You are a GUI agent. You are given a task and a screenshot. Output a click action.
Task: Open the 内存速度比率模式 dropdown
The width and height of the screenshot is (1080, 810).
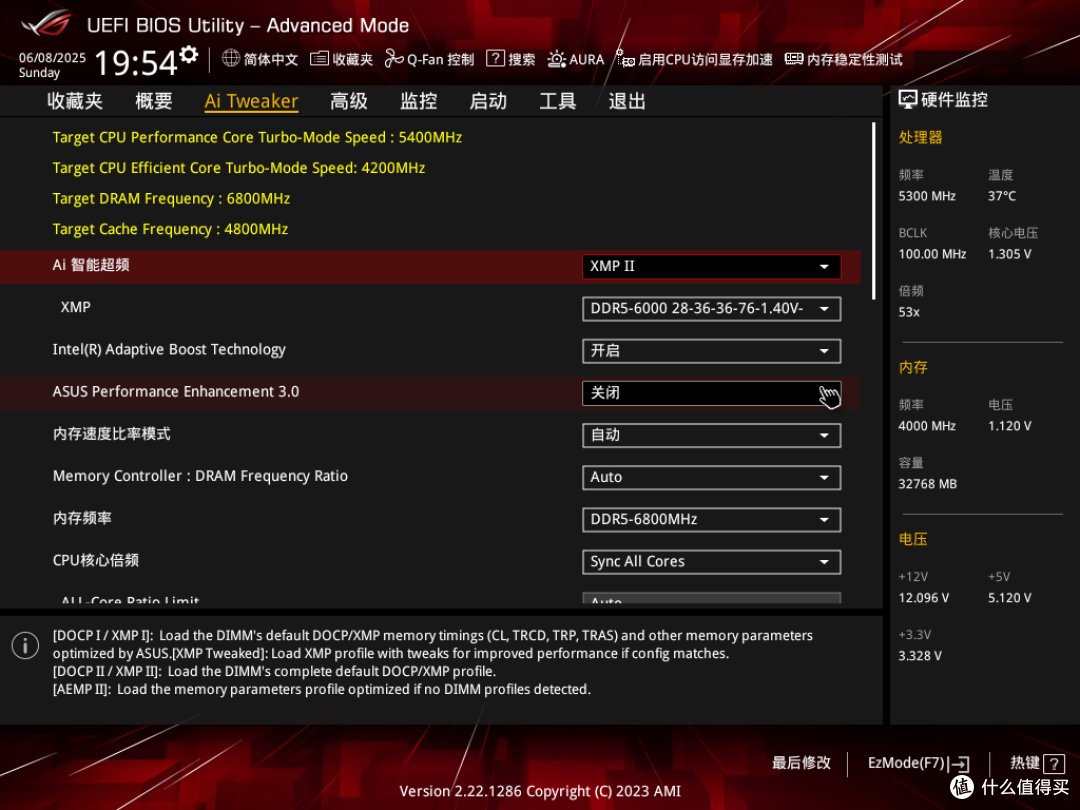(x=712, y=435)
